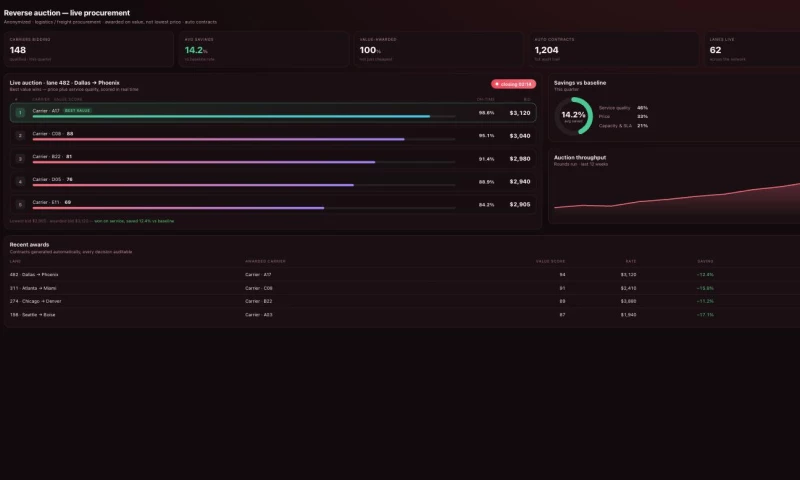Select the Carrier A17 best value bid row
Viewport: 800px width, 480px height.
(273, 113)
